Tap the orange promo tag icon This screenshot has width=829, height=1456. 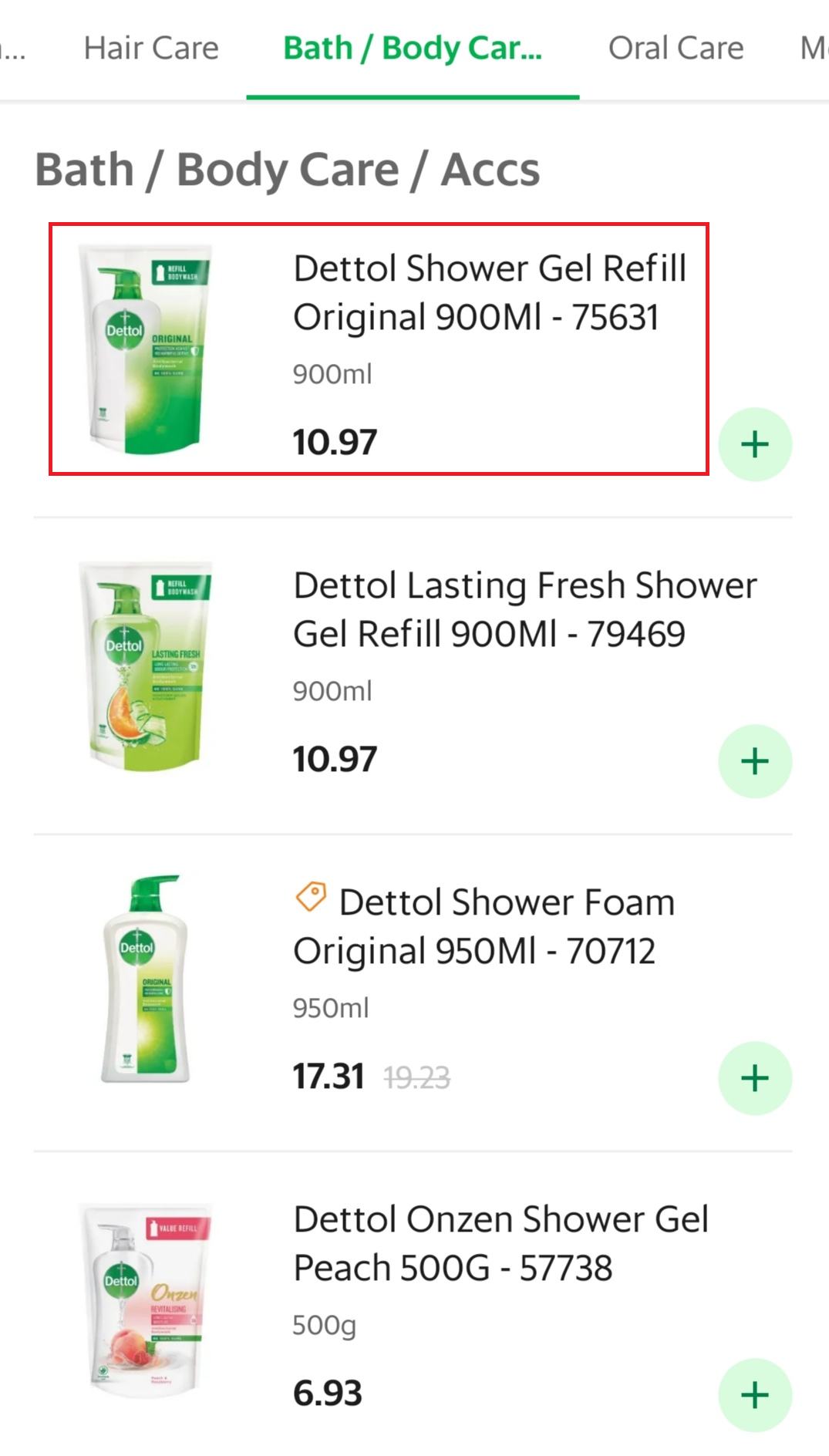(311, 897)
